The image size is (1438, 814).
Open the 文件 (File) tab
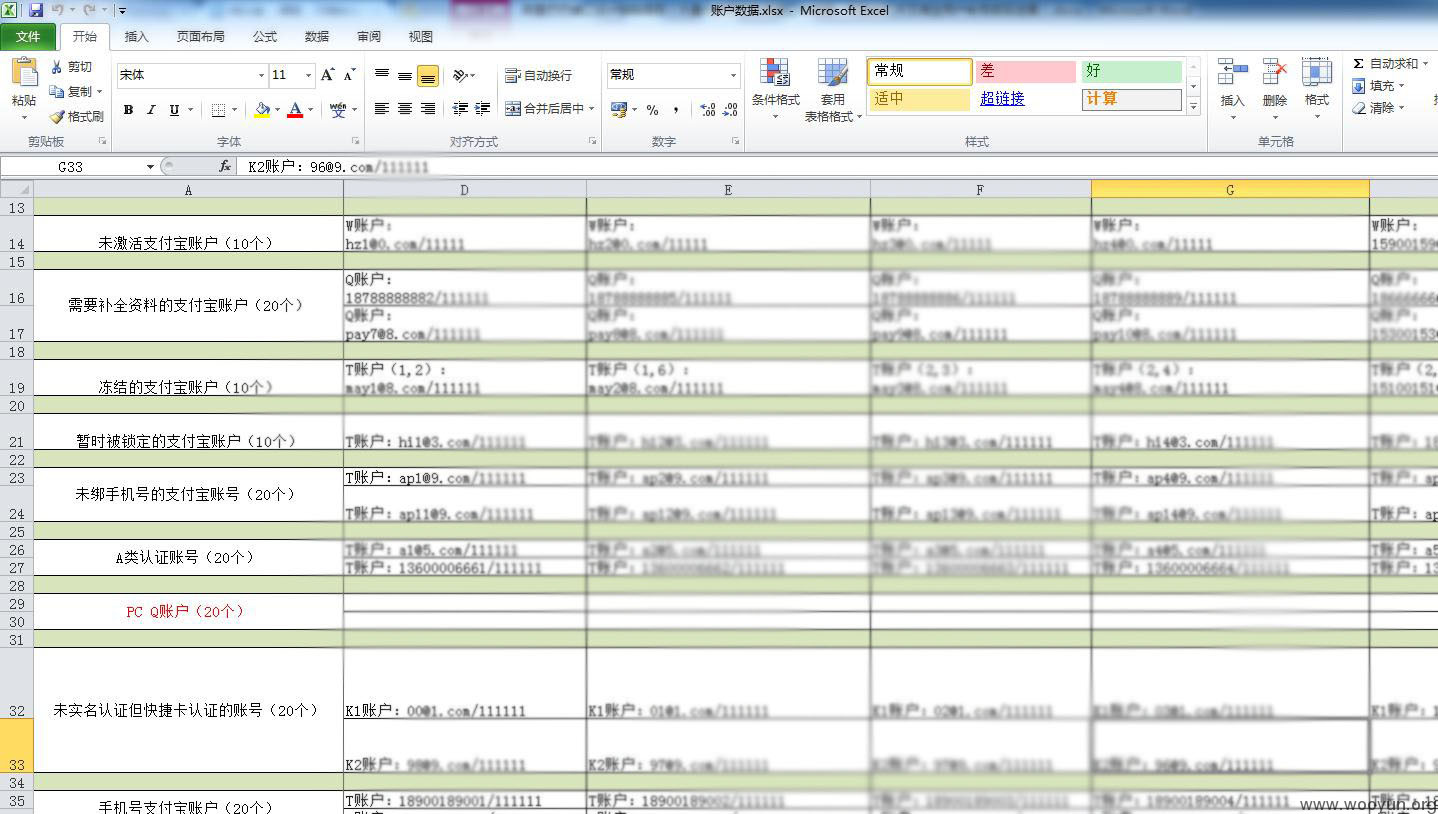pos(28,37)
